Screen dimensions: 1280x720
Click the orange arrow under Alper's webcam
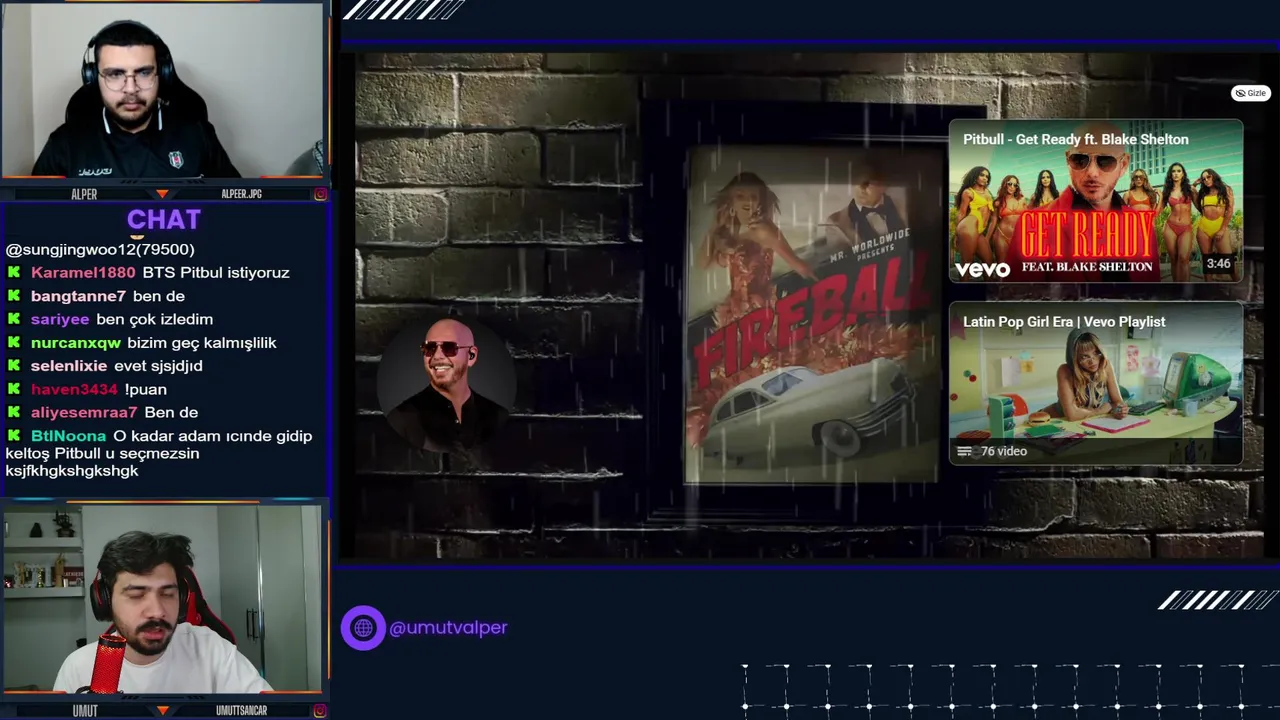pyautogui.click(x=162, y=194)
